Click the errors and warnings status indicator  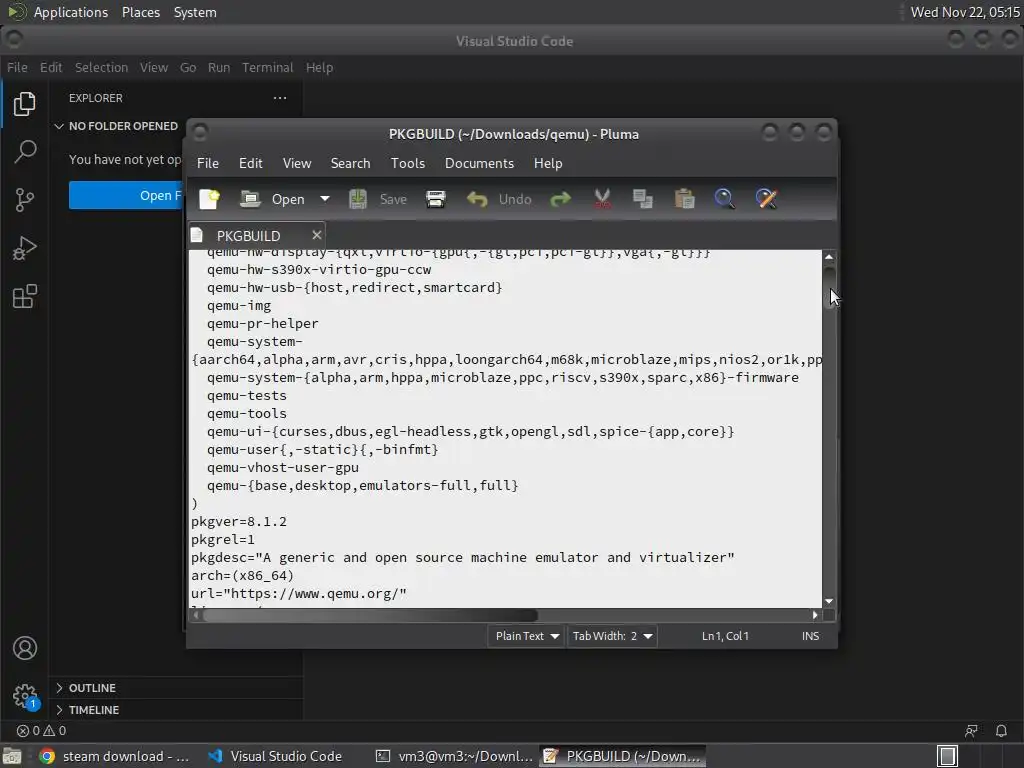pos(41,731)
